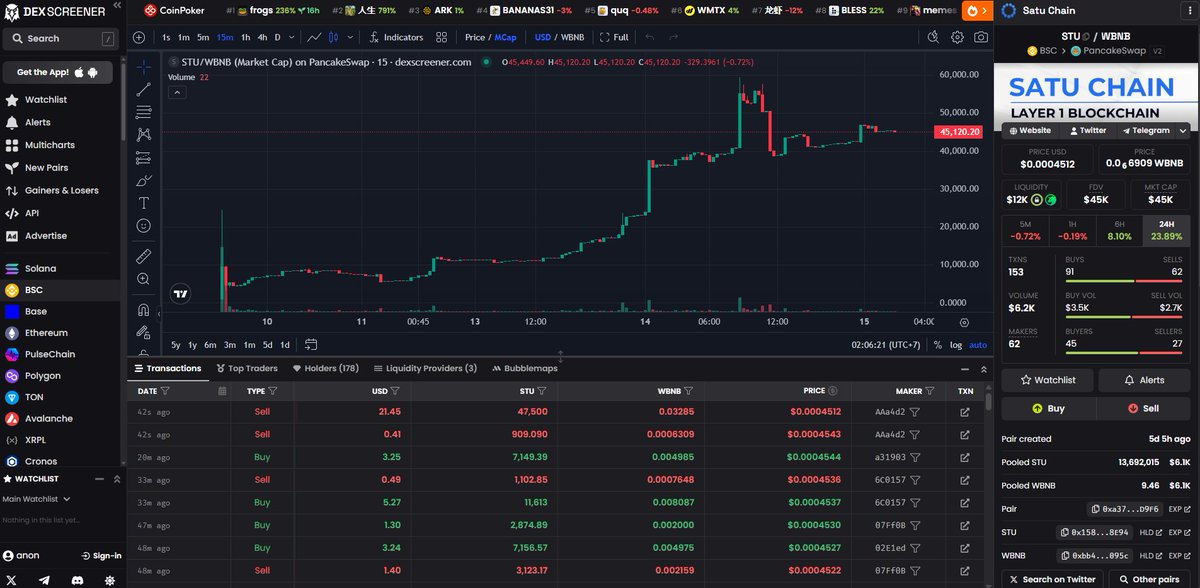This screenshot has width=1200, height=588.
Task: Open chart settings gear icon
Action: (x=957, y=37)
